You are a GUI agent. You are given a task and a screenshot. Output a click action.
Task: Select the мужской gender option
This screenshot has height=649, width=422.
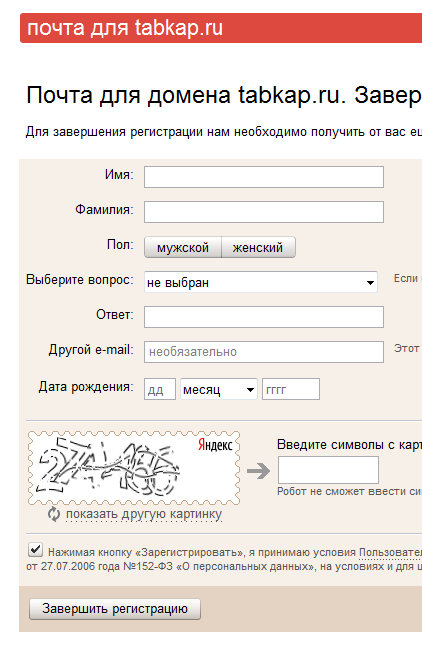pyautogui.click(x=183, y=248)
